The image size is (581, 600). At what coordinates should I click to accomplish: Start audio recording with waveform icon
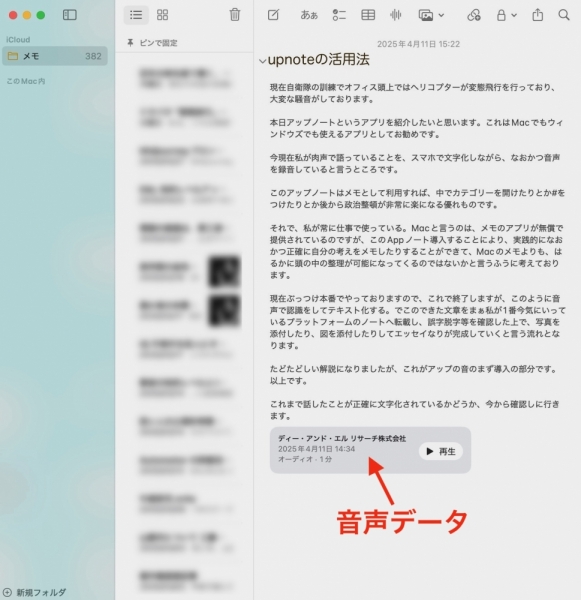(396, 15)
